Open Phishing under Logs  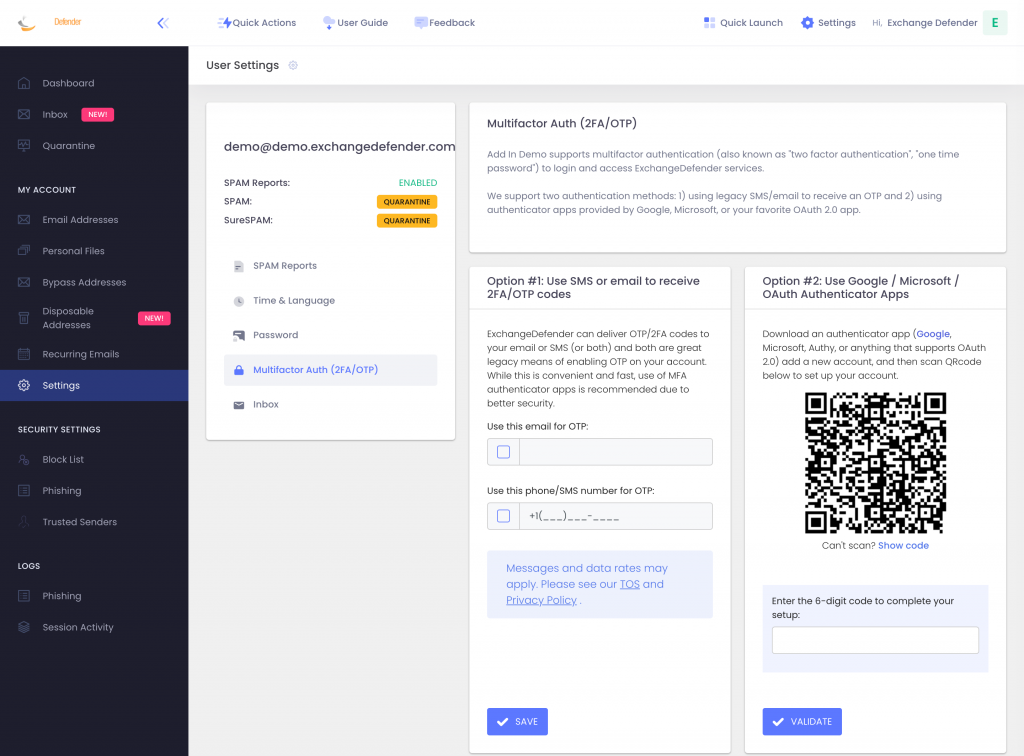[62, 595]
